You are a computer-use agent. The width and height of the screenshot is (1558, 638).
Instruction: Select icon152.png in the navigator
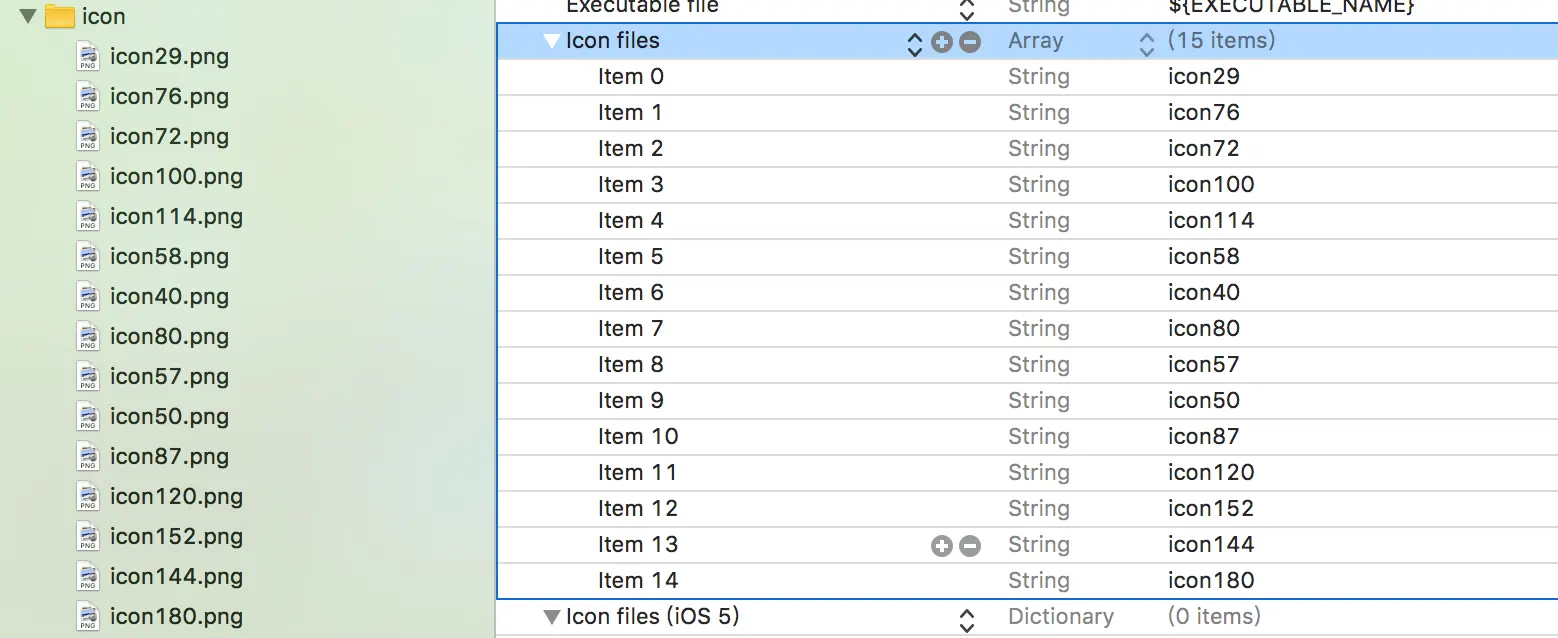tap(176, 537)
